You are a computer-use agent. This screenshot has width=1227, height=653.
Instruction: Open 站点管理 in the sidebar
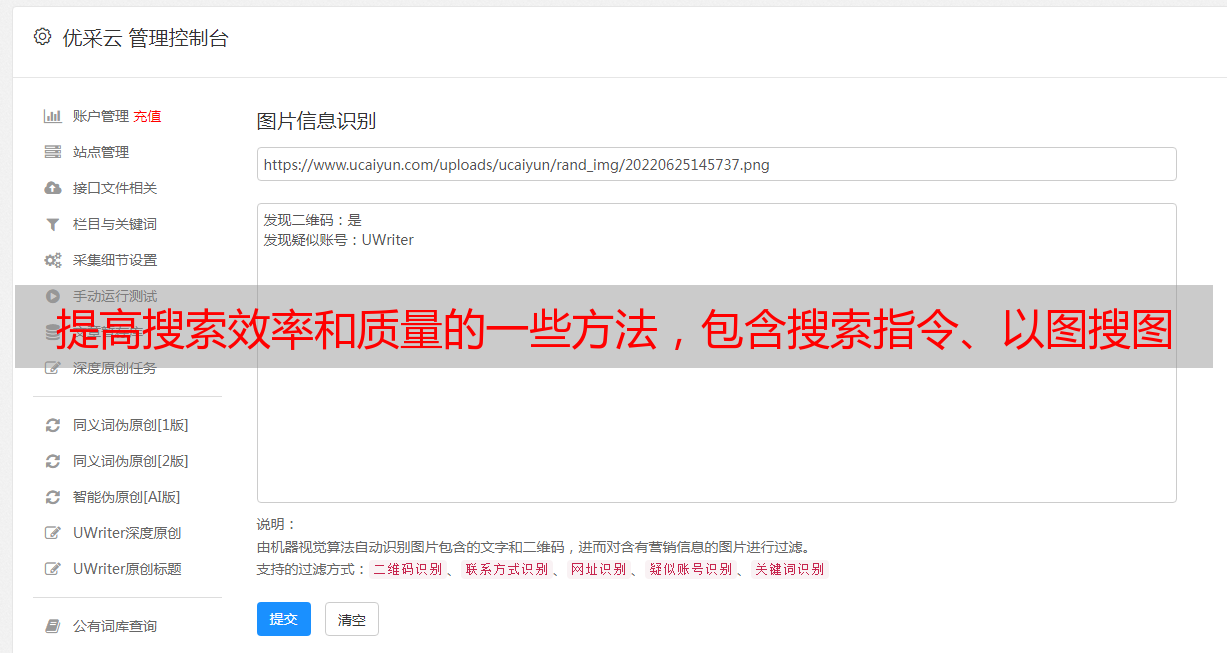[101, 152]
